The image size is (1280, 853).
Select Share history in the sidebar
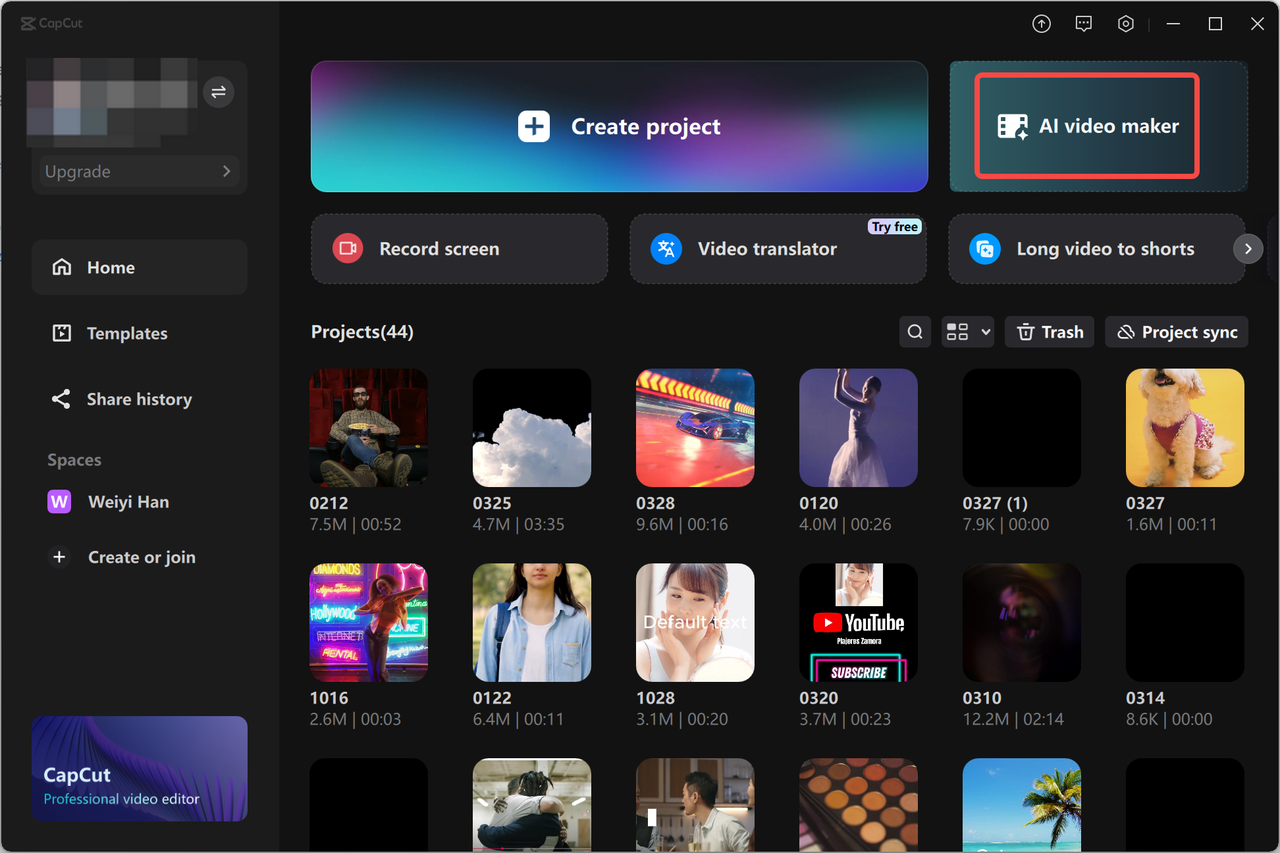[x=138, y=398]
